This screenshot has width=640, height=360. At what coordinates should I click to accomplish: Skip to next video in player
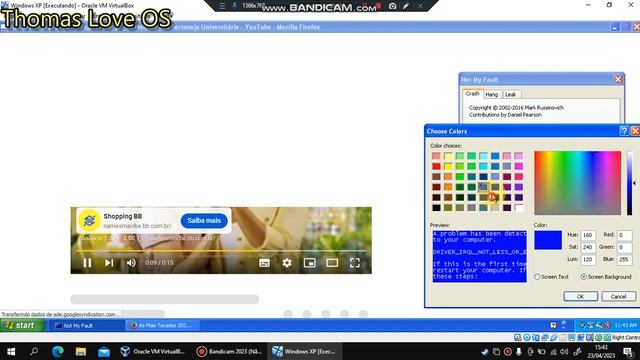tap(109, 263)
